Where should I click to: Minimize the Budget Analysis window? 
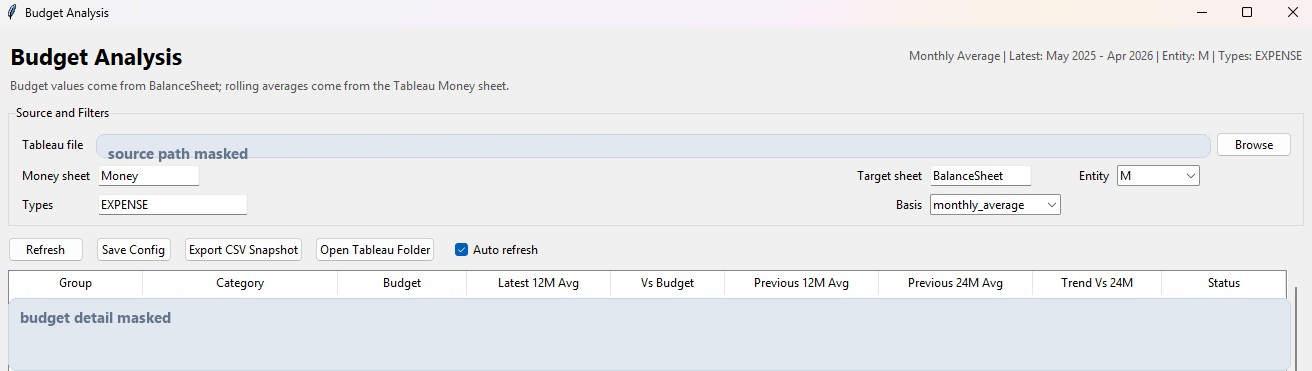[x=1201, y=12]
